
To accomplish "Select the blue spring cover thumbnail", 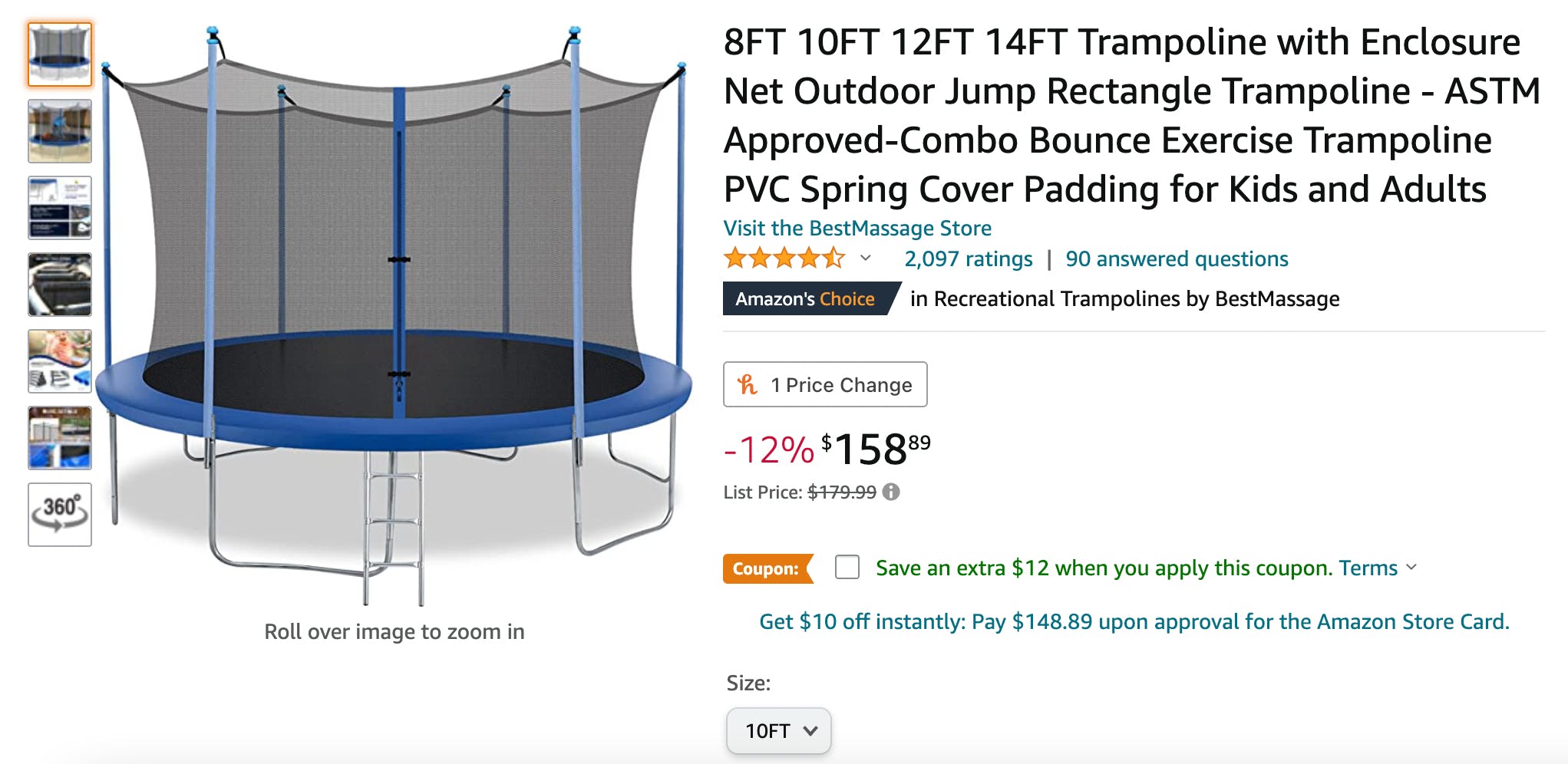I will pos(59,438).
